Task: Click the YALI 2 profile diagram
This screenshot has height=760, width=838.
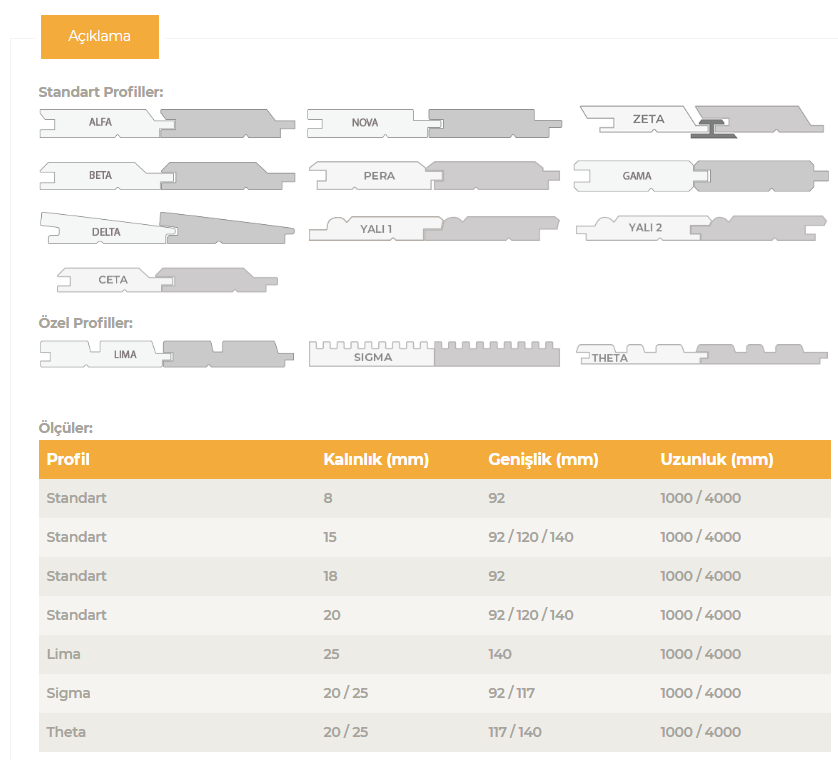Action: coord(701,228)
